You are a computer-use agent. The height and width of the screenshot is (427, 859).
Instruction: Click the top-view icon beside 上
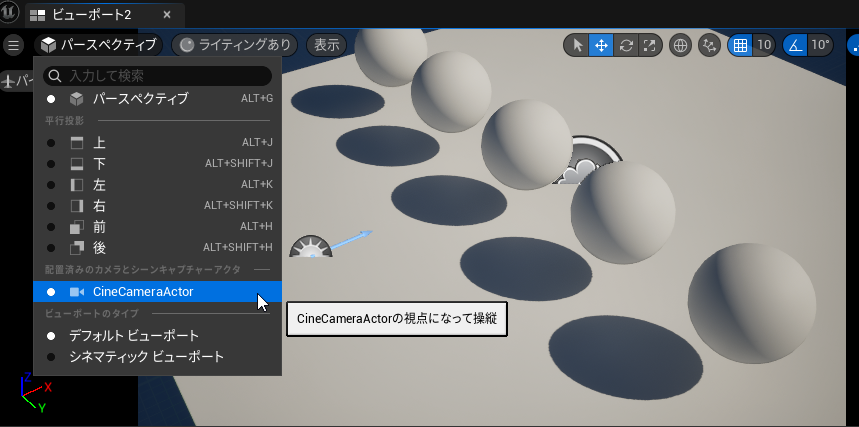coord(77,143)
